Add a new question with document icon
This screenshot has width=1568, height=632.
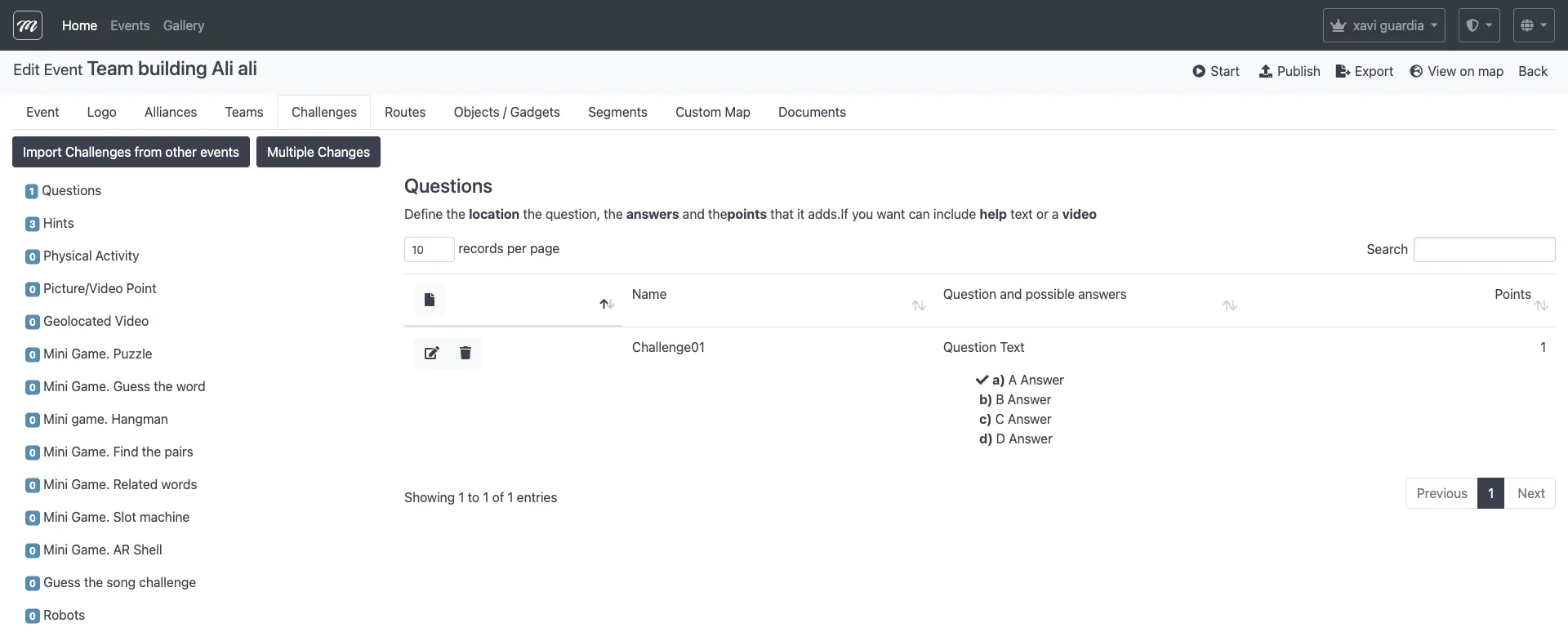click(x=430, y=300)
